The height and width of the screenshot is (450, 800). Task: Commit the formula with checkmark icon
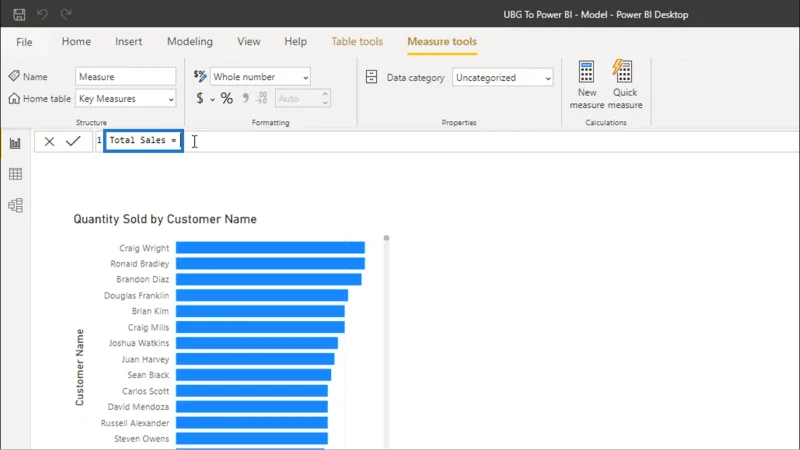pos(73,141)
